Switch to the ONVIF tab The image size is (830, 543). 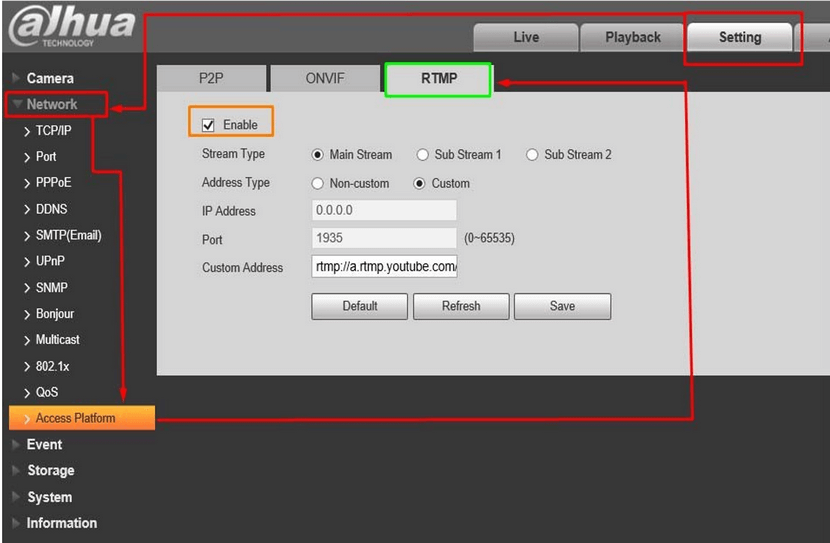[325, 78]
